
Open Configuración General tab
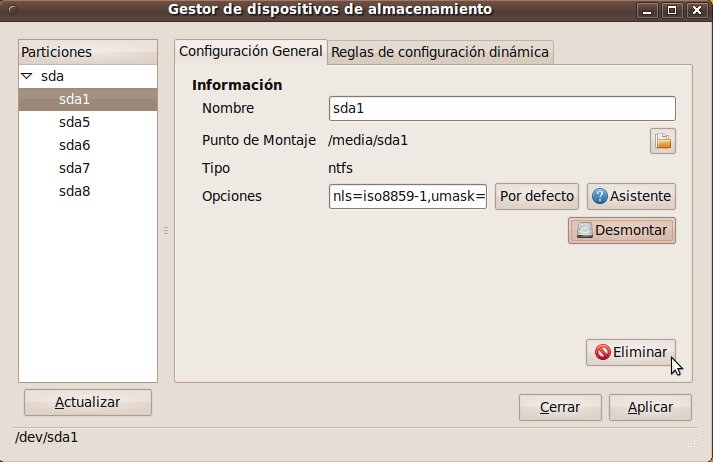(251, 51)
